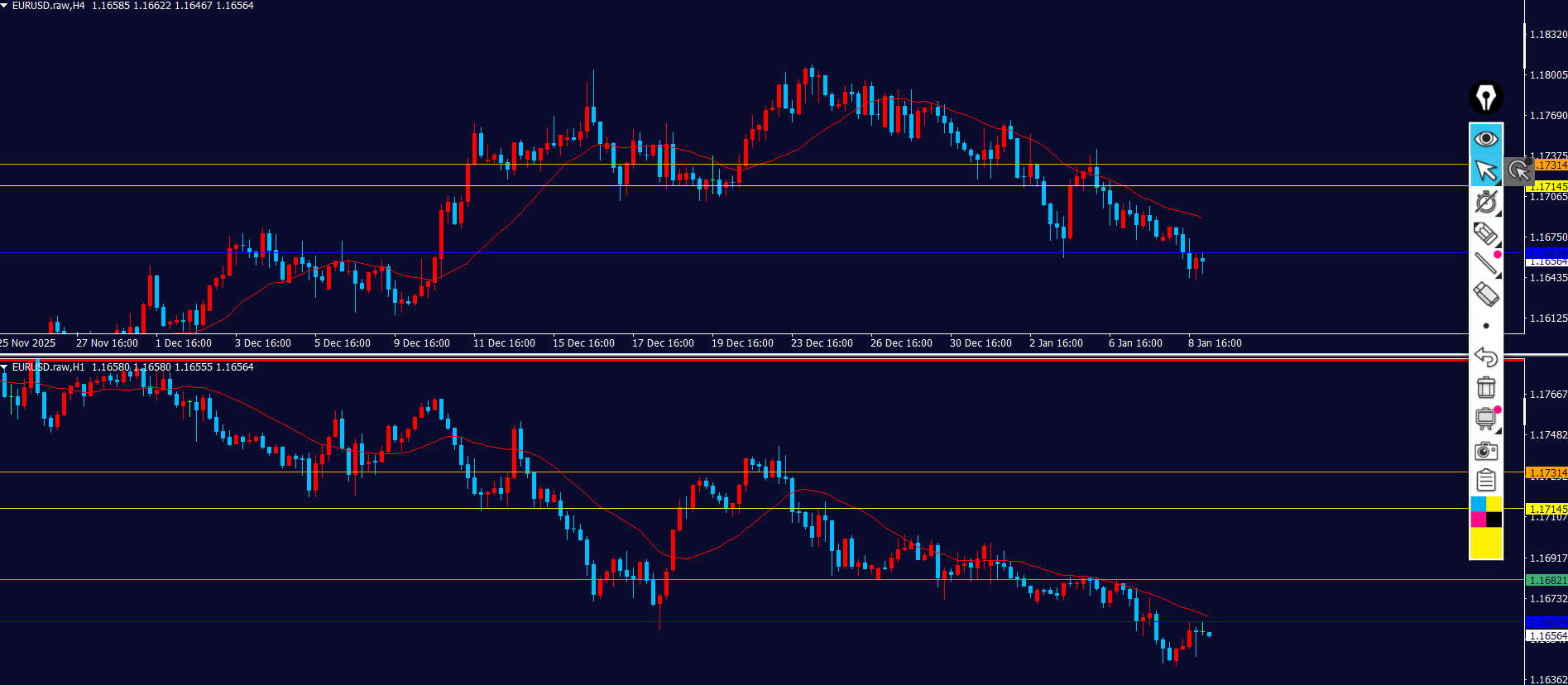The height and width of the screenshot is (685, 1568).
Task: Click the clipboard icon in the toolbar
Action: tap(1486, 481)
